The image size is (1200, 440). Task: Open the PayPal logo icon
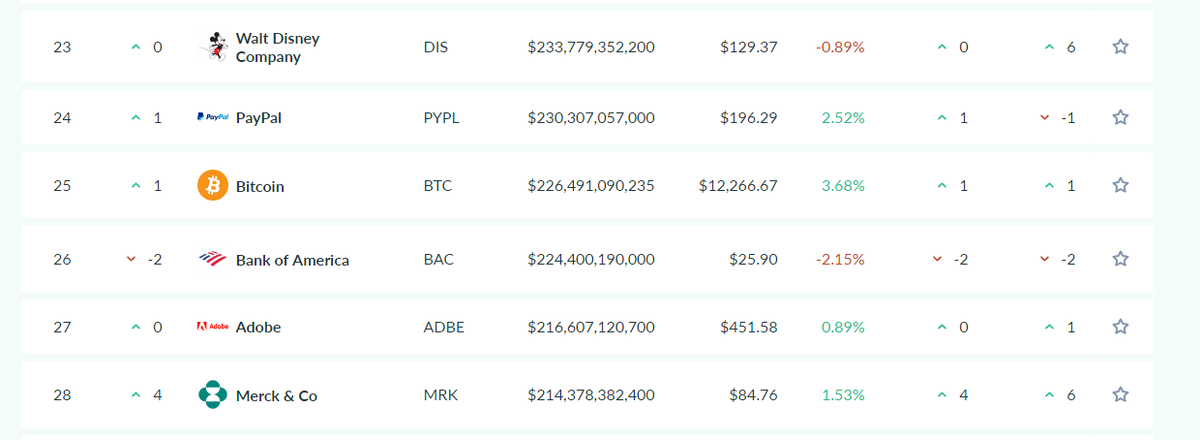213,117
